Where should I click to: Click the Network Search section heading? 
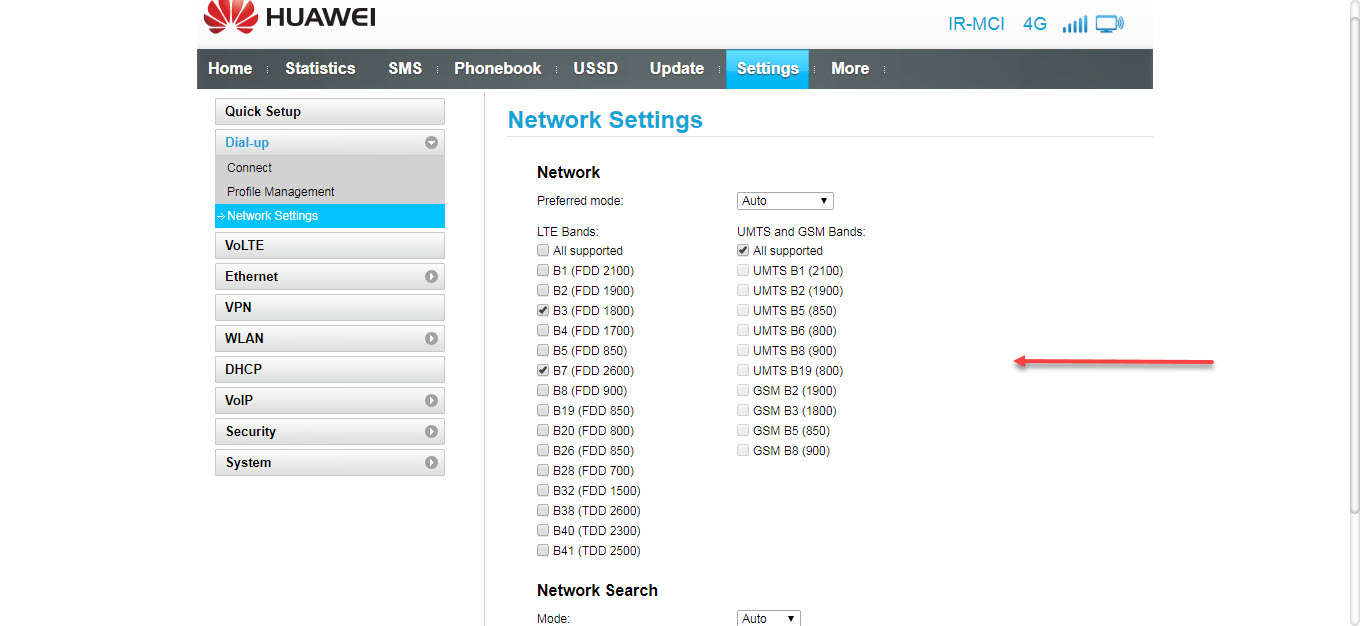click(597, 590)
